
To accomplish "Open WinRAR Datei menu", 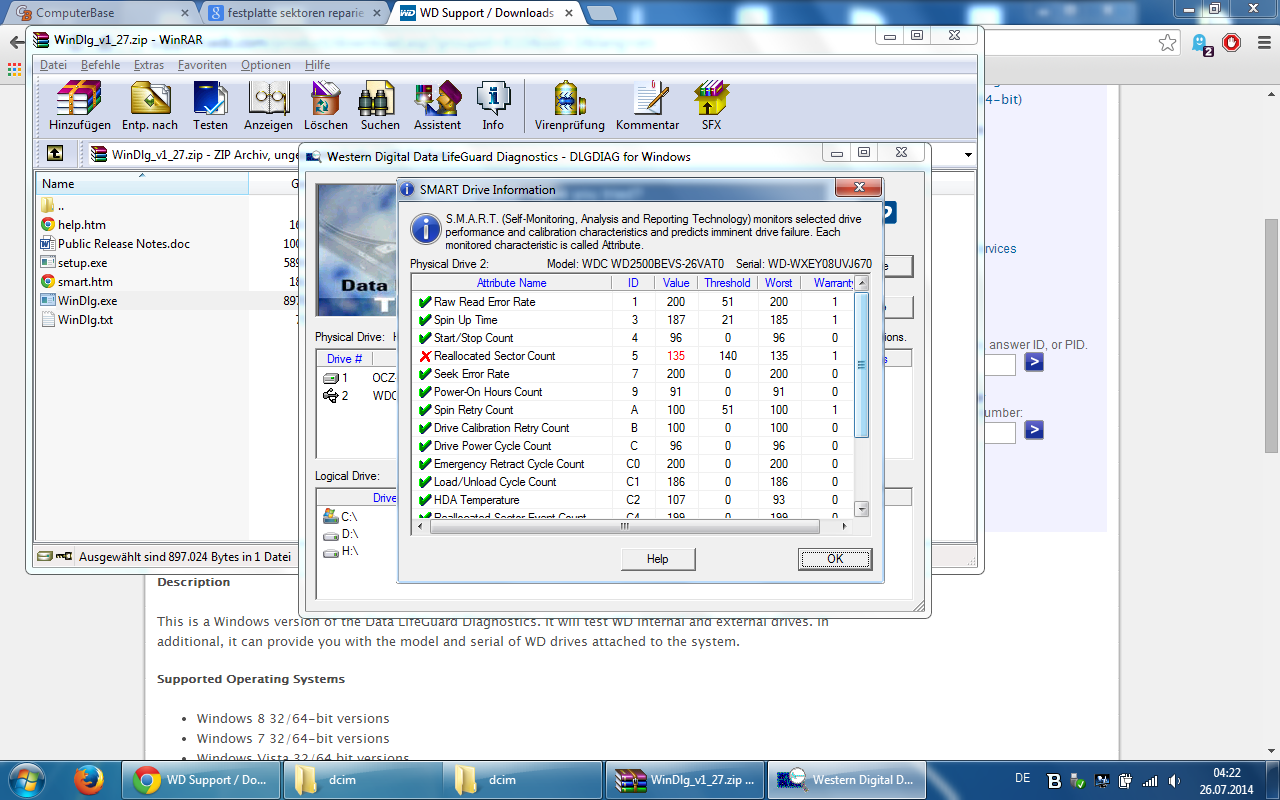I will coord(53,65).
